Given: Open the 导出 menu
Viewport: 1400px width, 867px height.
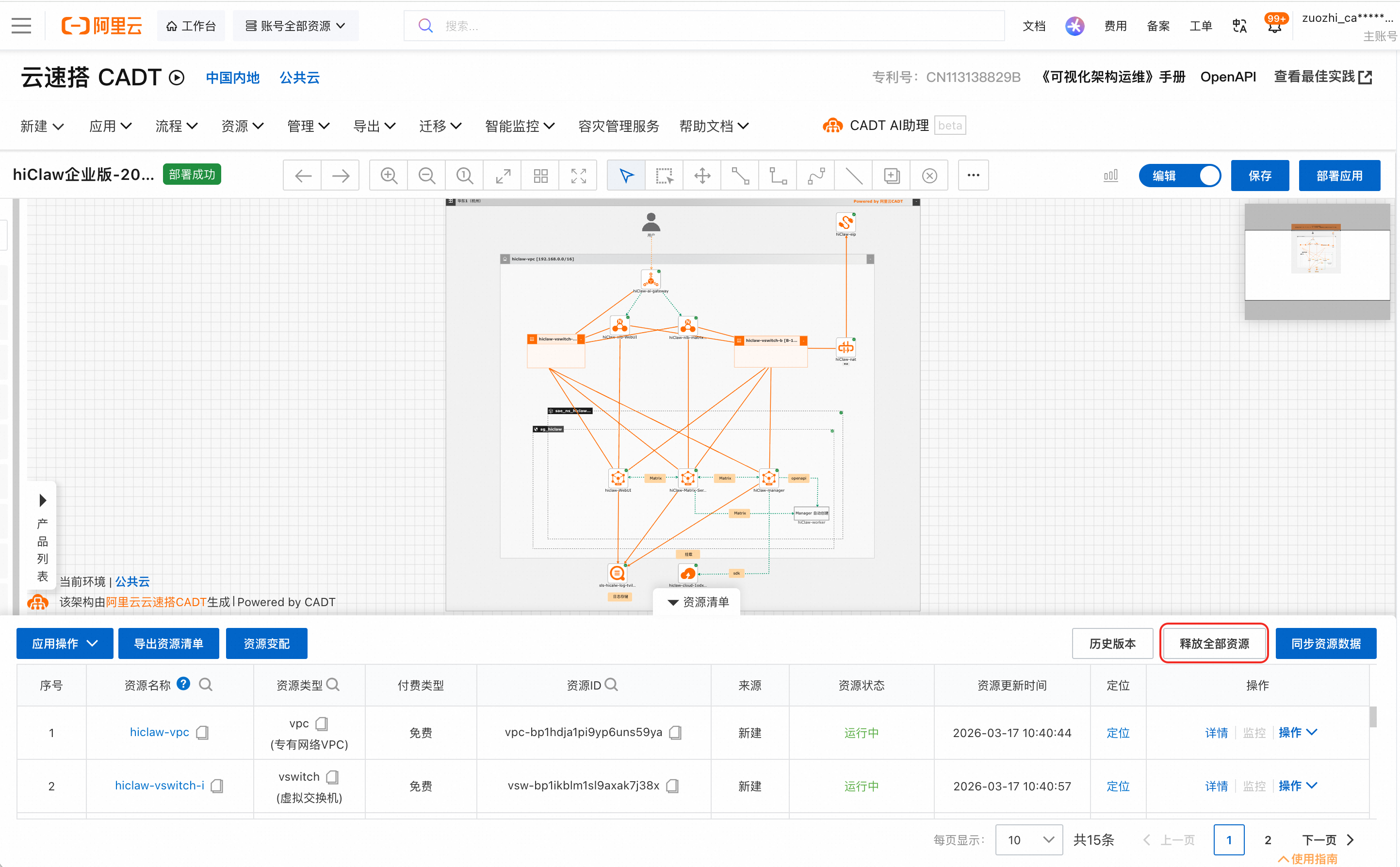Looking at the screenshot, I should point(374,126).
